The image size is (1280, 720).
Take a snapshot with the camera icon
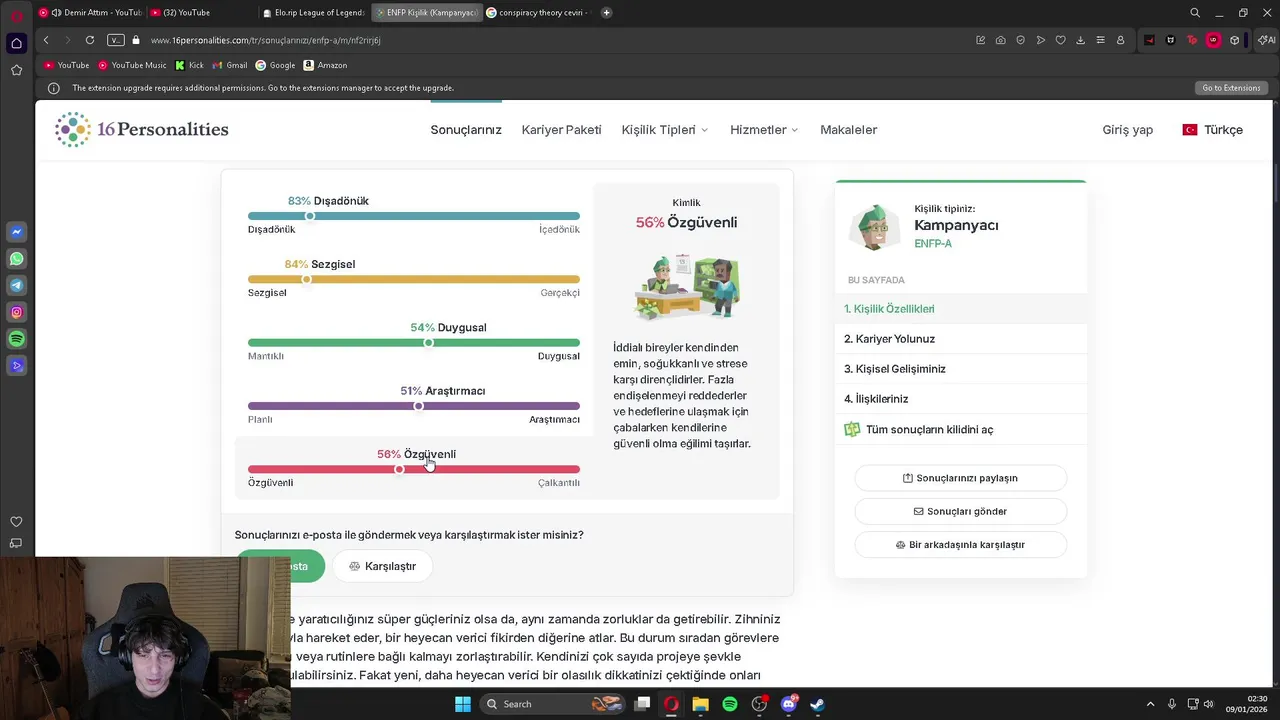pos(1001,40)
